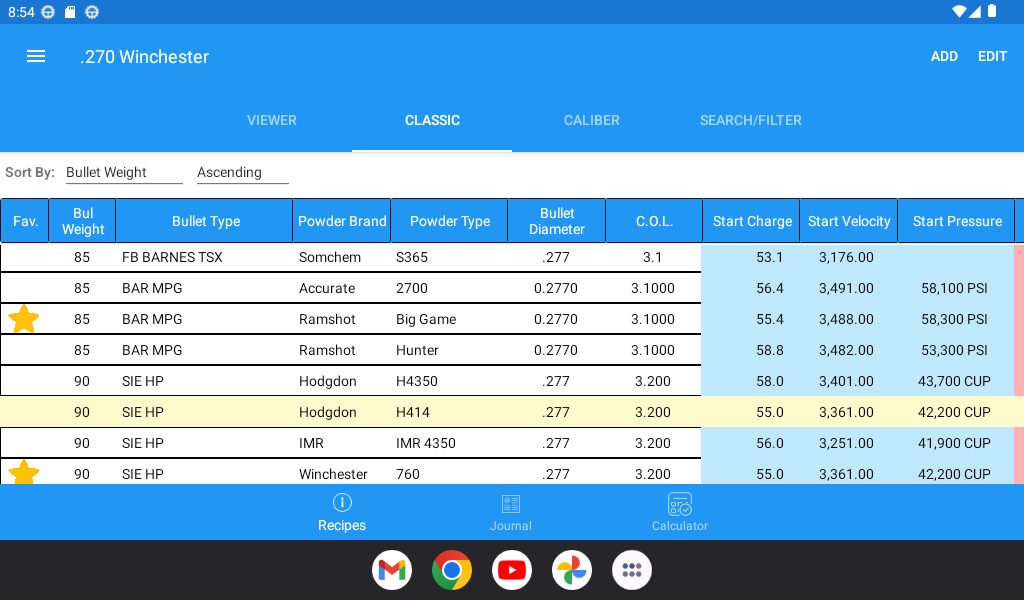Viewport: 1024px width, 600px height.
Task: Launch Google Photos from the dock
Action: (572, 570)
